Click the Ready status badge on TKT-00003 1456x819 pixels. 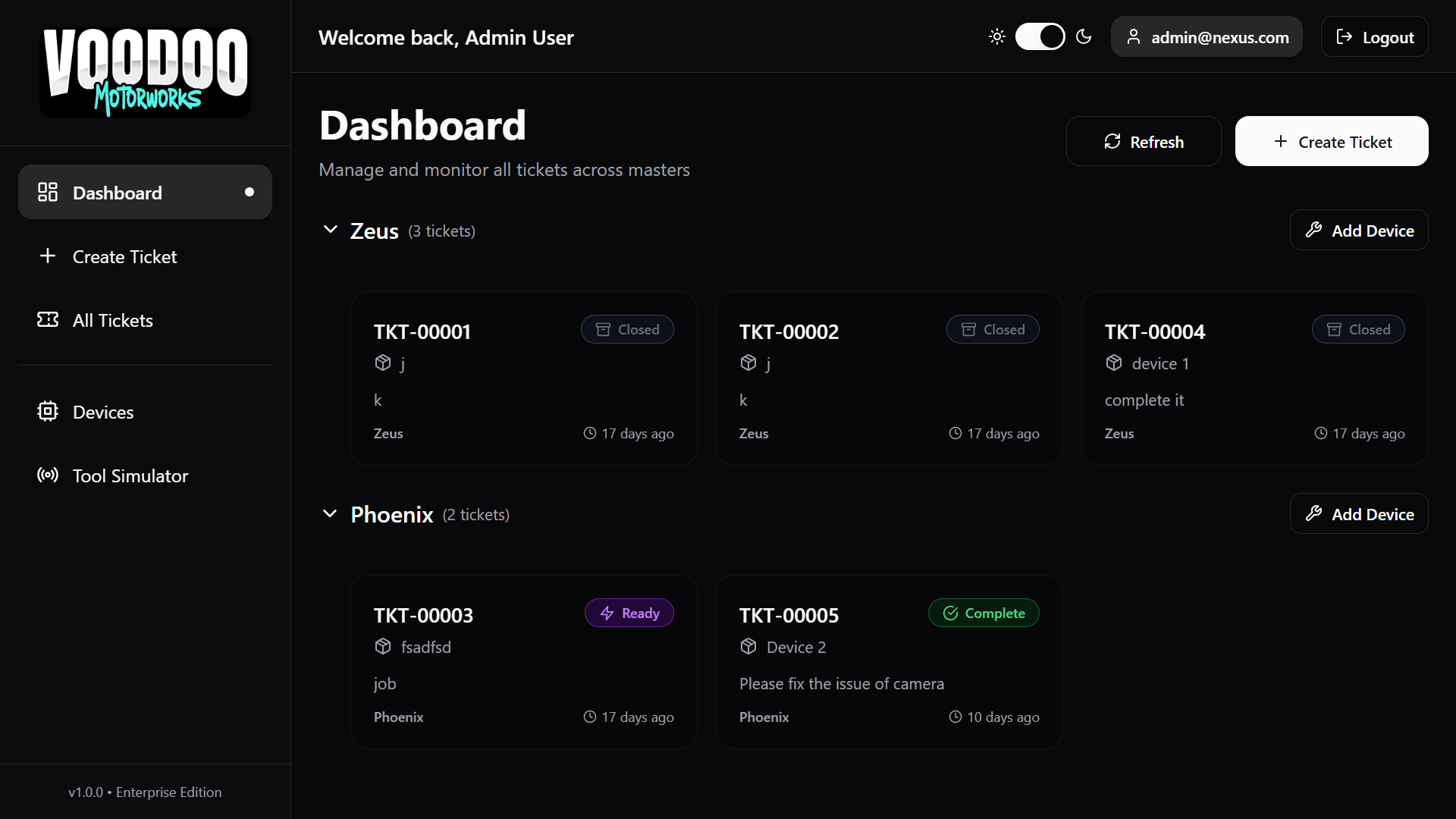(x=629, y=613)
